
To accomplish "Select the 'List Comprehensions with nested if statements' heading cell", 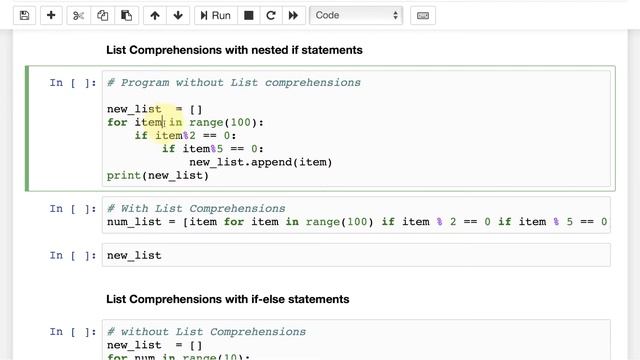I will (234, 50).
